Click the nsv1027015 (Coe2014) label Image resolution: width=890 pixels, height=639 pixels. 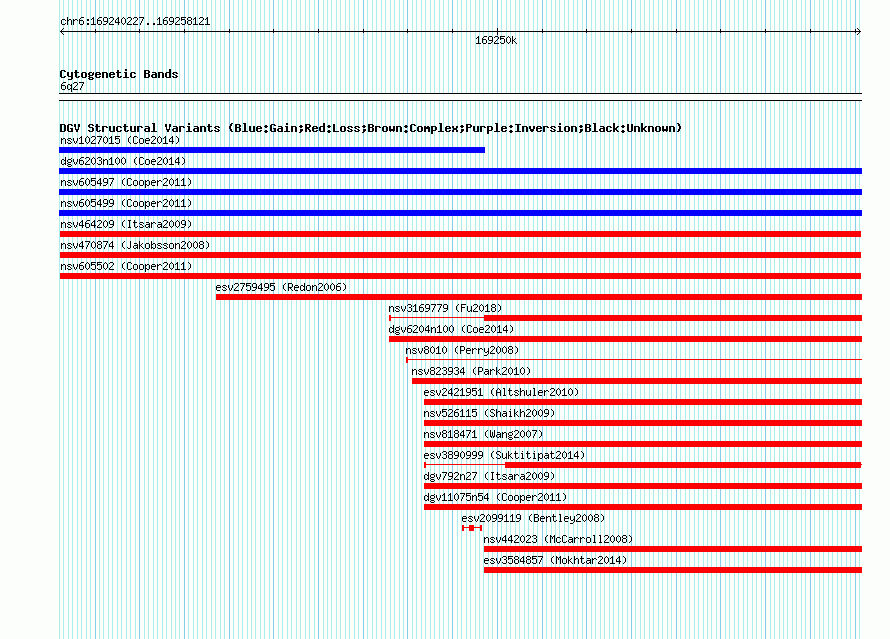[120, 140]
